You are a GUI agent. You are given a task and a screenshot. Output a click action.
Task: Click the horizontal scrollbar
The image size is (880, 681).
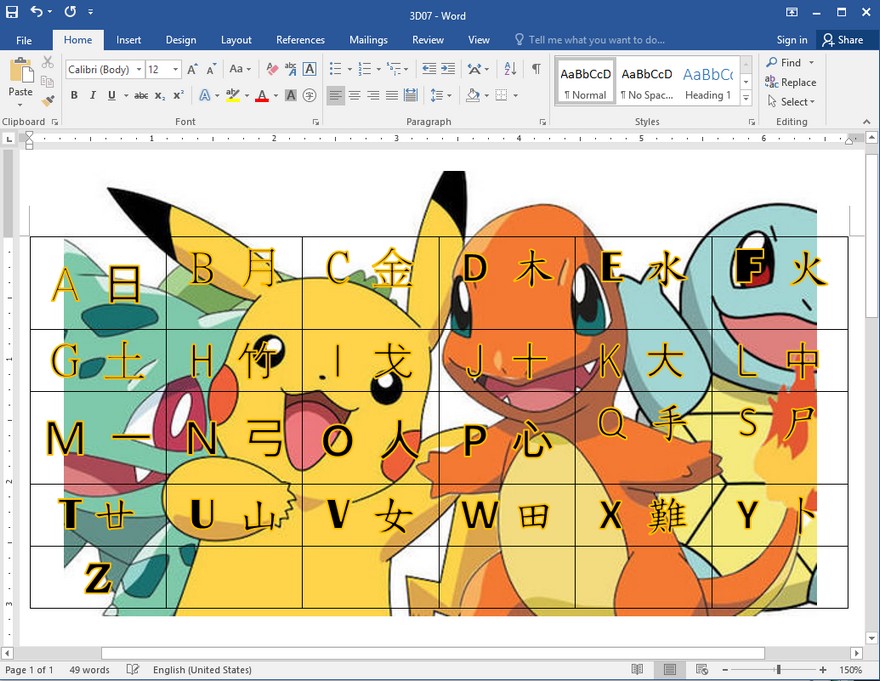(x=433, y=653)
